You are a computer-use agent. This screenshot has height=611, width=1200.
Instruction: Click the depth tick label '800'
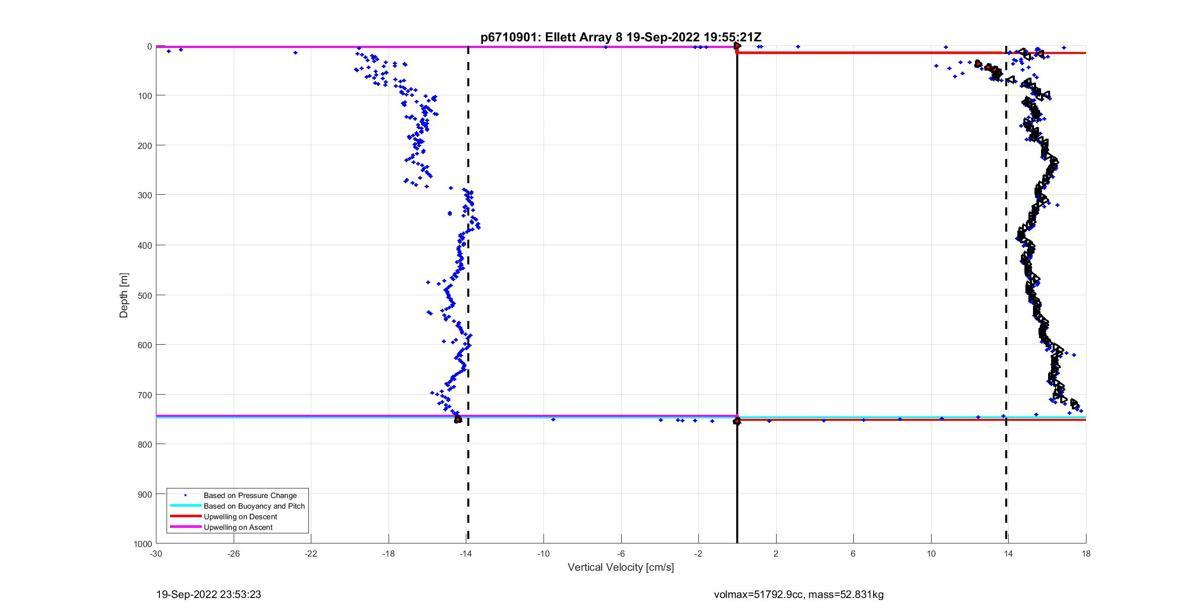coord(144,444)
